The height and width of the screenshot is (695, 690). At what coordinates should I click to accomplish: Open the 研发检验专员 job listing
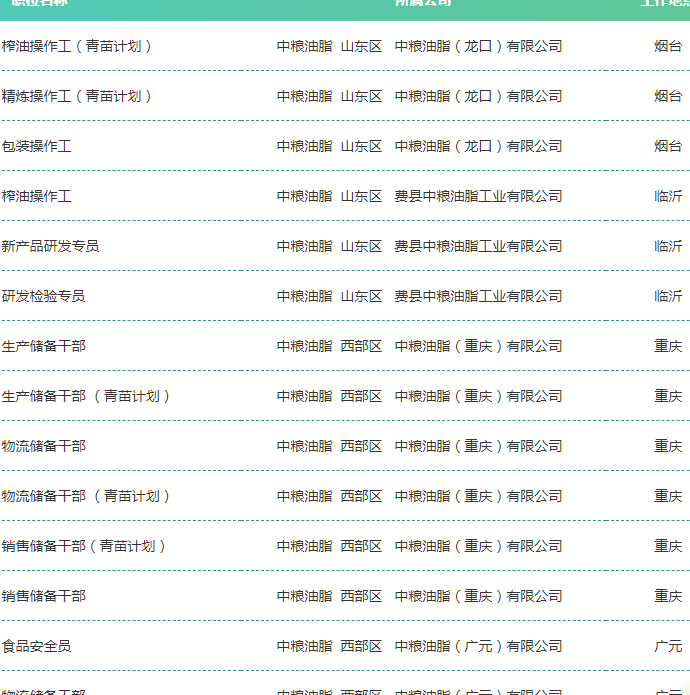pos(43,296)
